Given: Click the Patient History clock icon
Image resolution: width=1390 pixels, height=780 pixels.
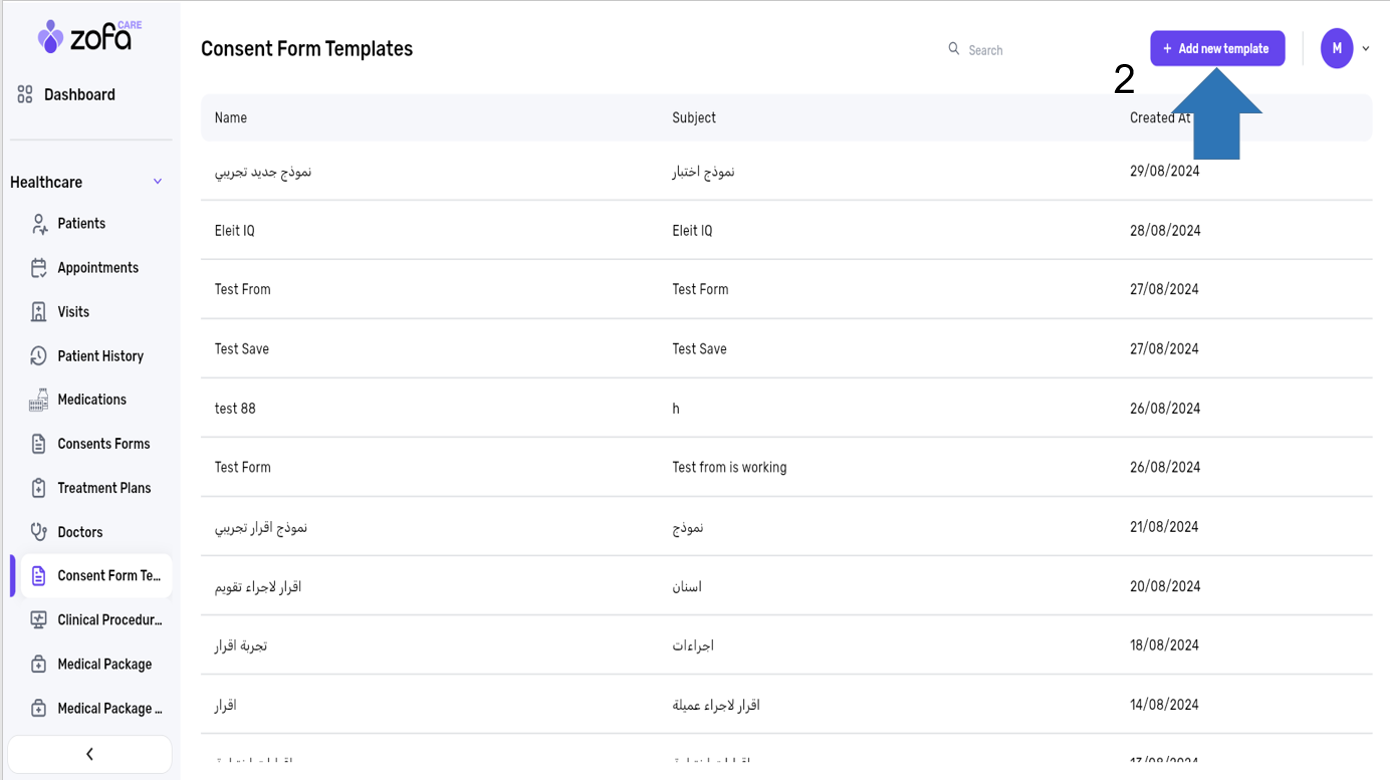Looking at the screenshot, I should pyautogui.click(x=39, y=356).
